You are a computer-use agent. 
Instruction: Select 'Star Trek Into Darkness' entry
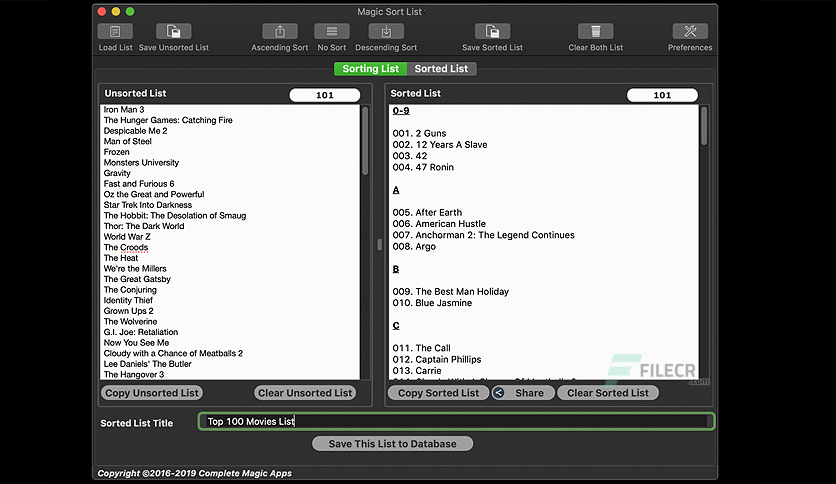coord(148,205)
